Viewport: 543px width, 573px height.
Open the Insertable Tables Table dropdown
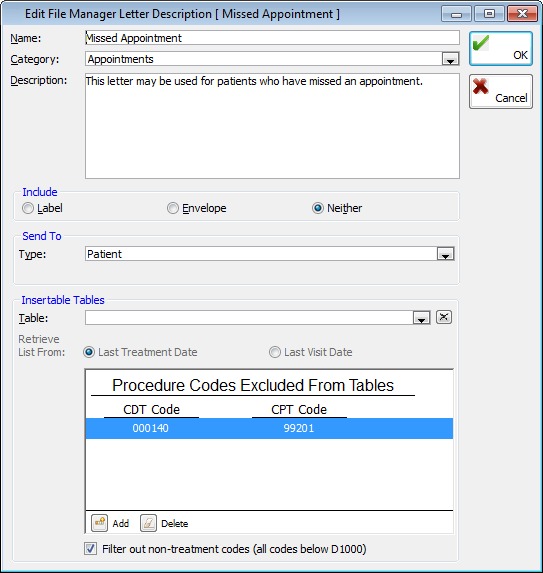point(421,318)
